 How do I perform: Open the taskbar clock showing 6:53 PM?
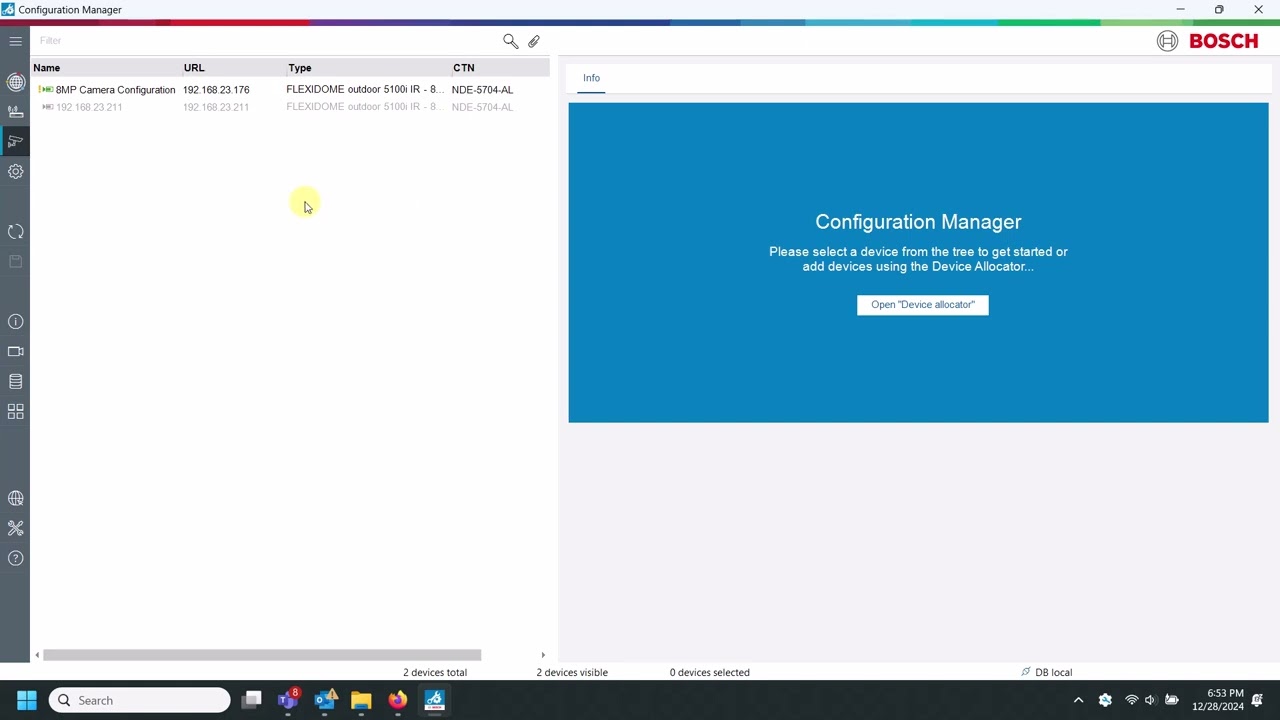pos(1219,700)
